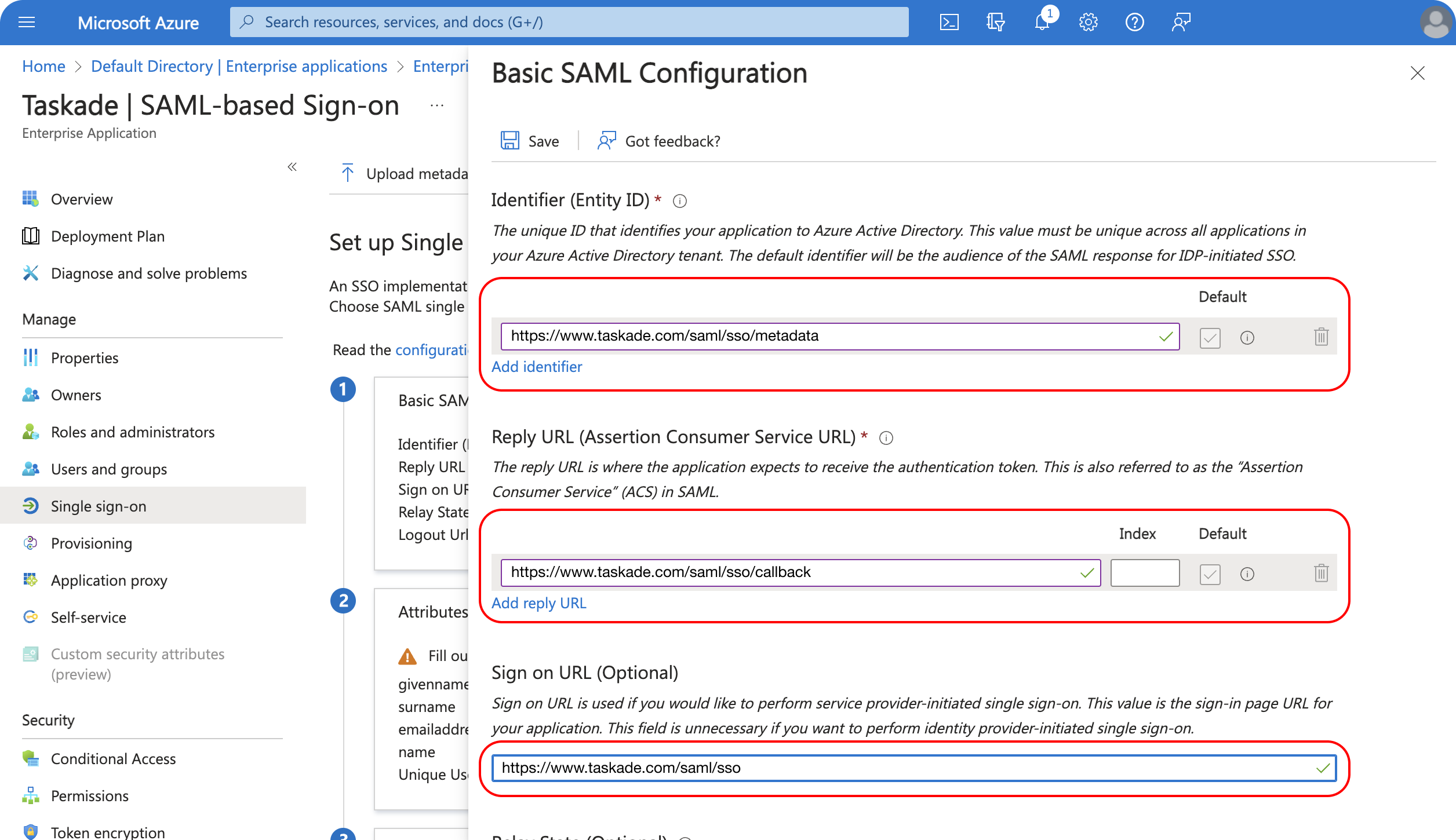Toggle Default checkbox for the callback reply URL
This screenshot has height=840, width=1456.
(x=1210, y=574)
